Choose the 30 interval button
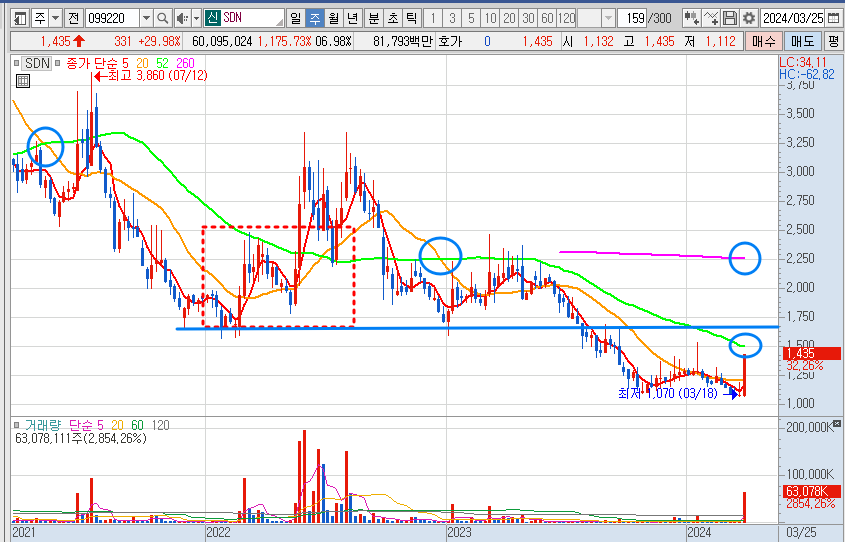The height and width of the screenshot is (542, 845). coord(528,18)
